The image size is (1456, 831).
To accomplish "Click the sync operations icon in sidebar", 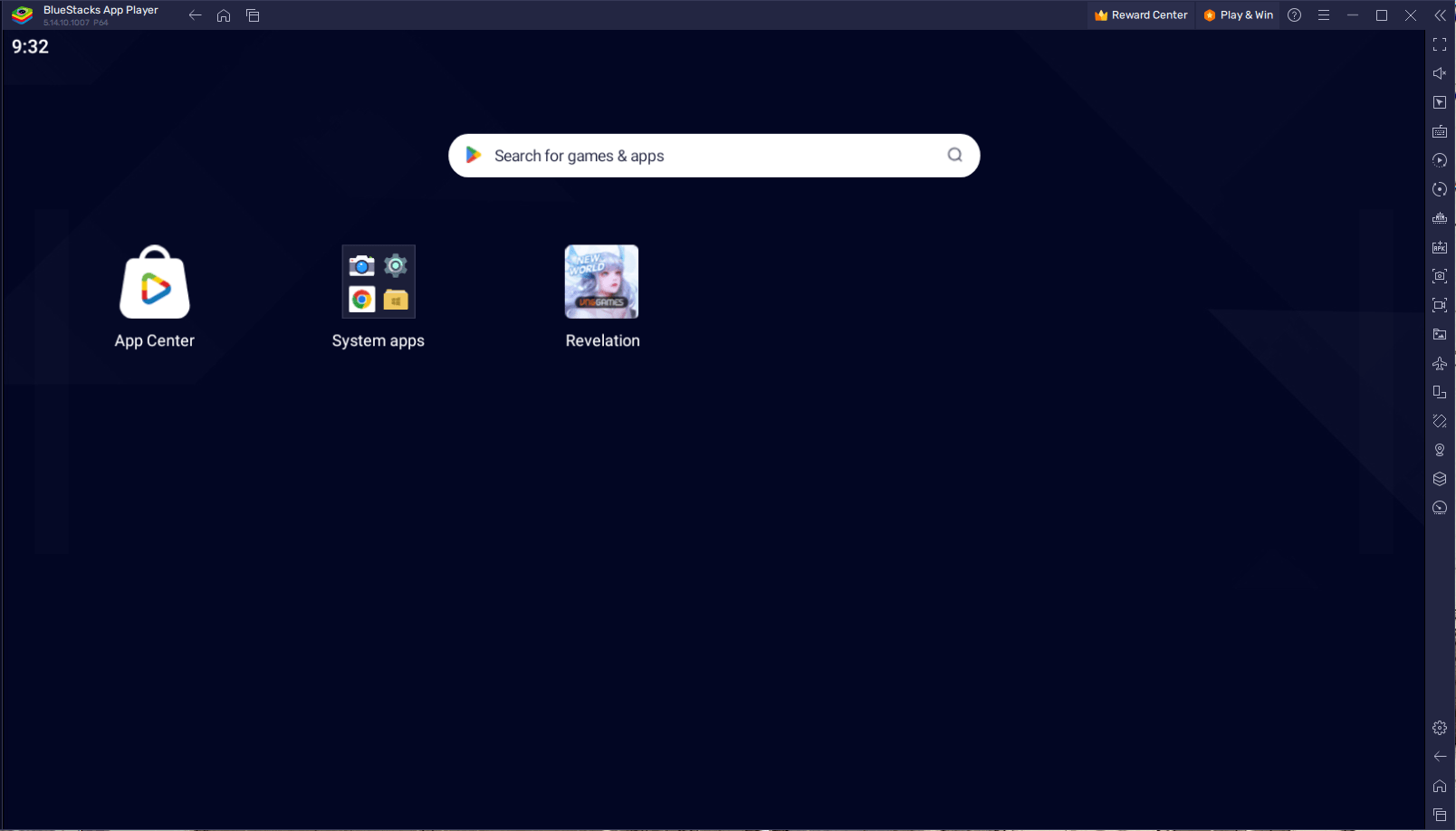I will 1440,189.
